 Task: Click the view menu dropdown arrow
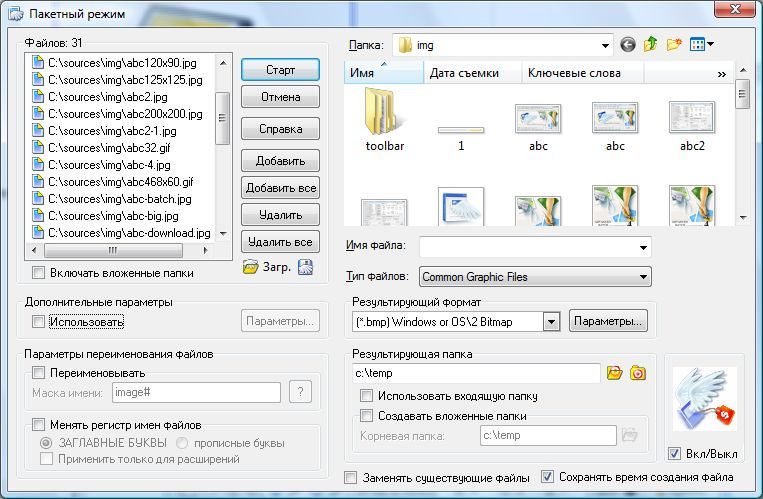tap(710, 44)
